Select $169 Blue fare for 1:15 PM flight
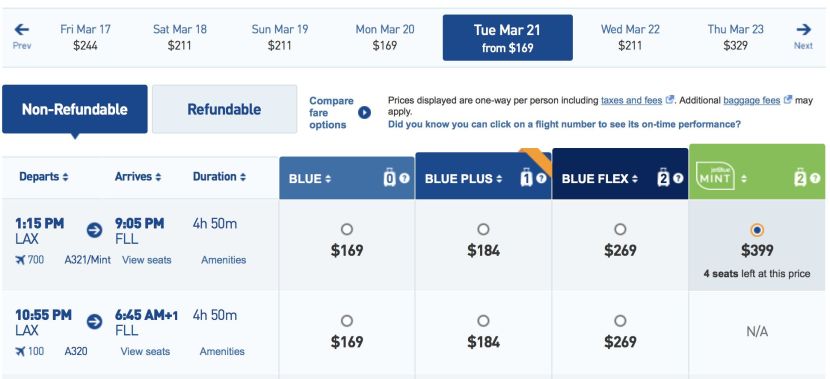The height and width of the screenshot is (379, 830). click(347, 229)
